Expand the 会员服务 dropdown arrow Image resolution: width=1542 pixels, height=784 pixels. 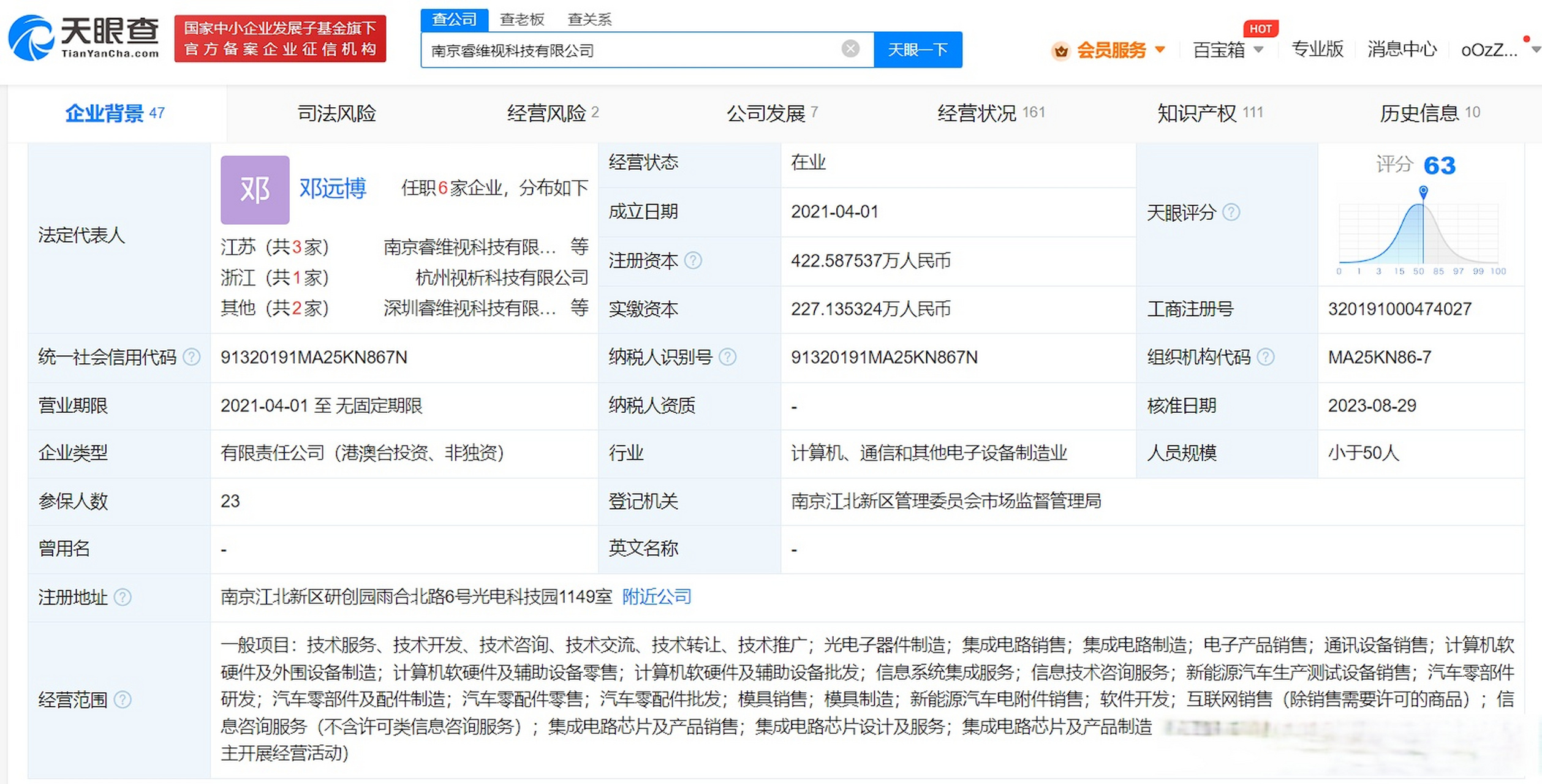tap(1160, 49)
